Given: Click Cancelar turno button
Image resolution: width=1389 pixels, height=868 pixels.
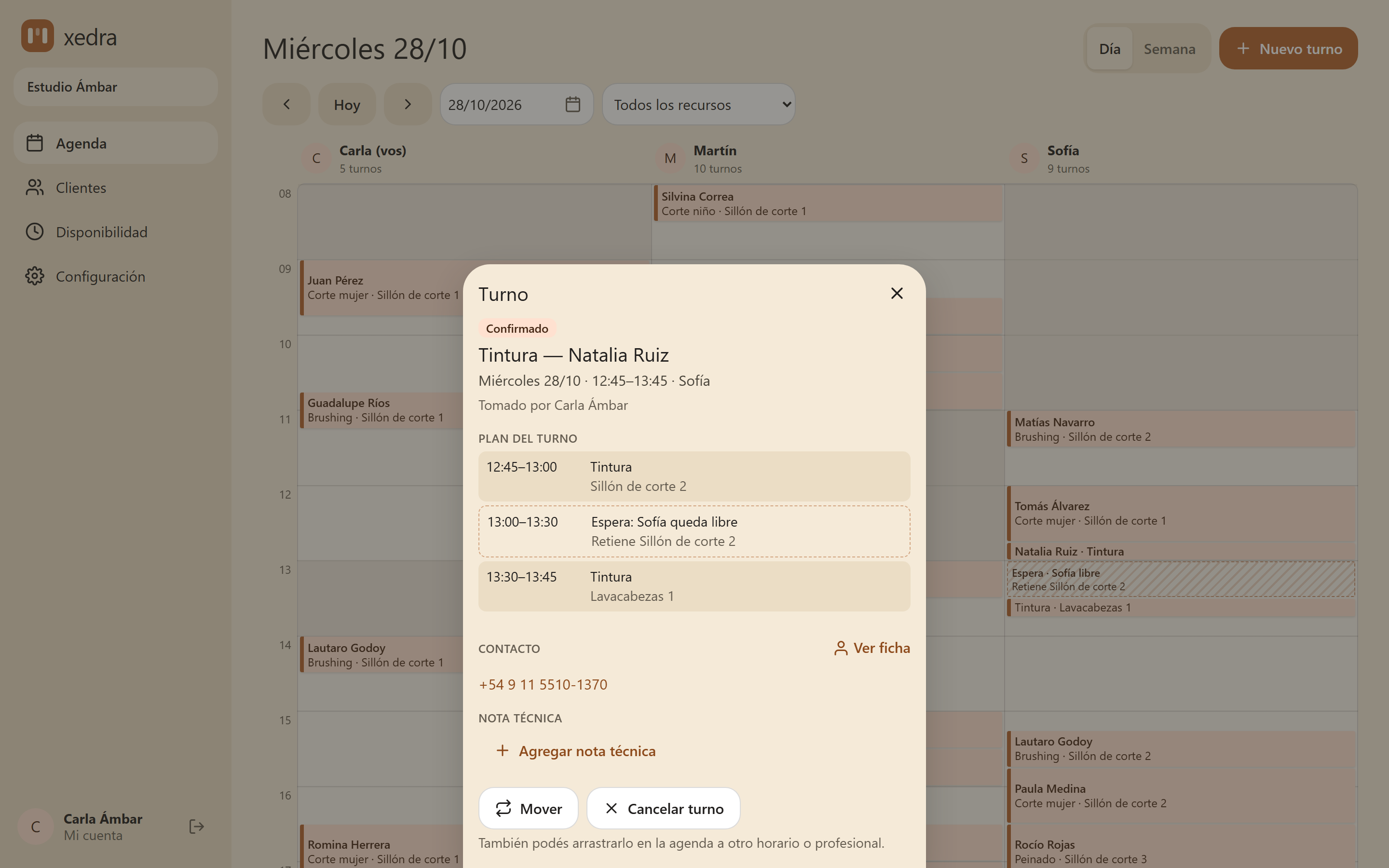Looking at the screenshot, I should tap(663, 808).
